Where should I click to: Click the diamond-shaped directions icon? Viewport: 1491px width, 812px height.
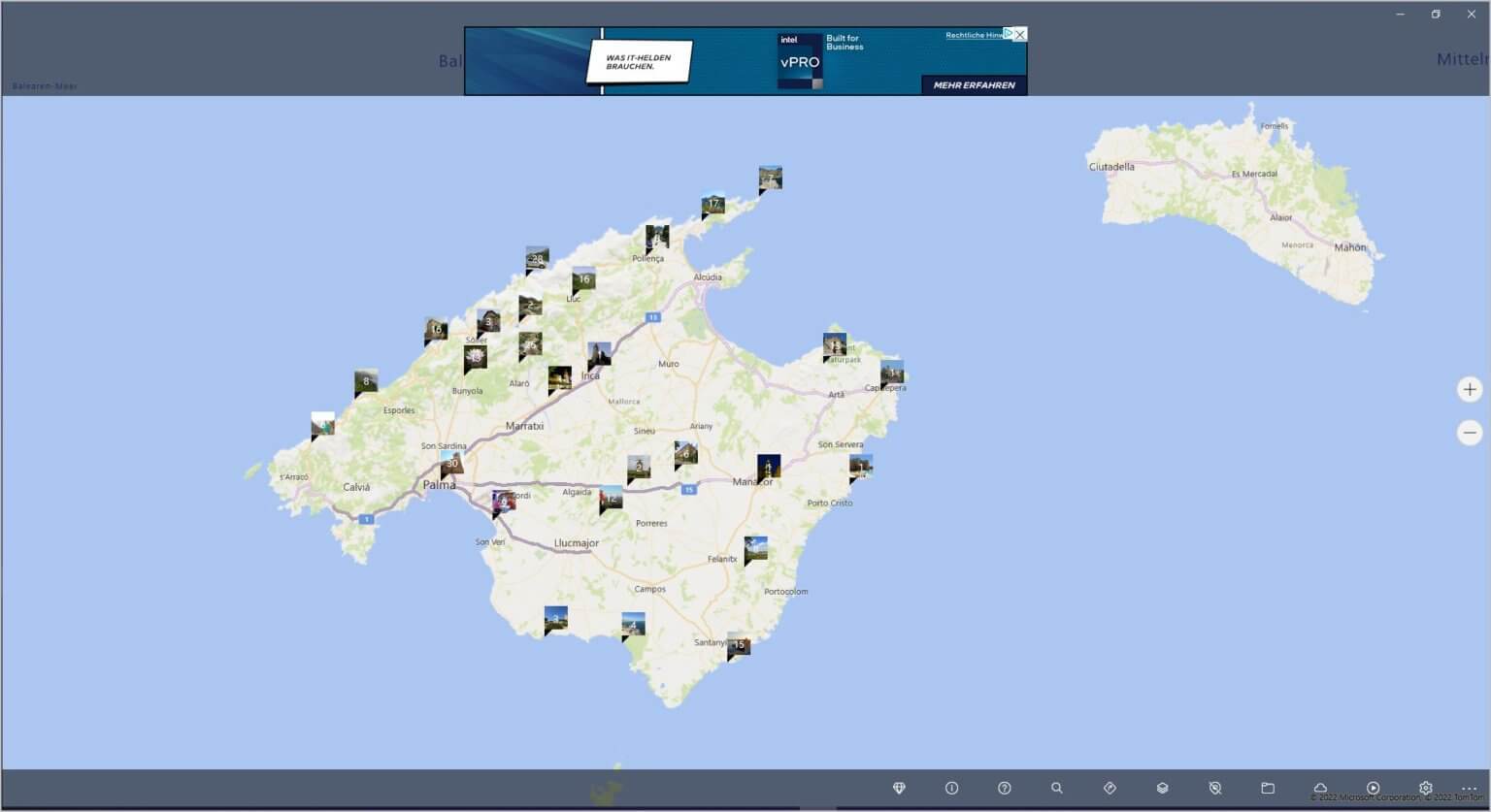(x=1110, y=788)
